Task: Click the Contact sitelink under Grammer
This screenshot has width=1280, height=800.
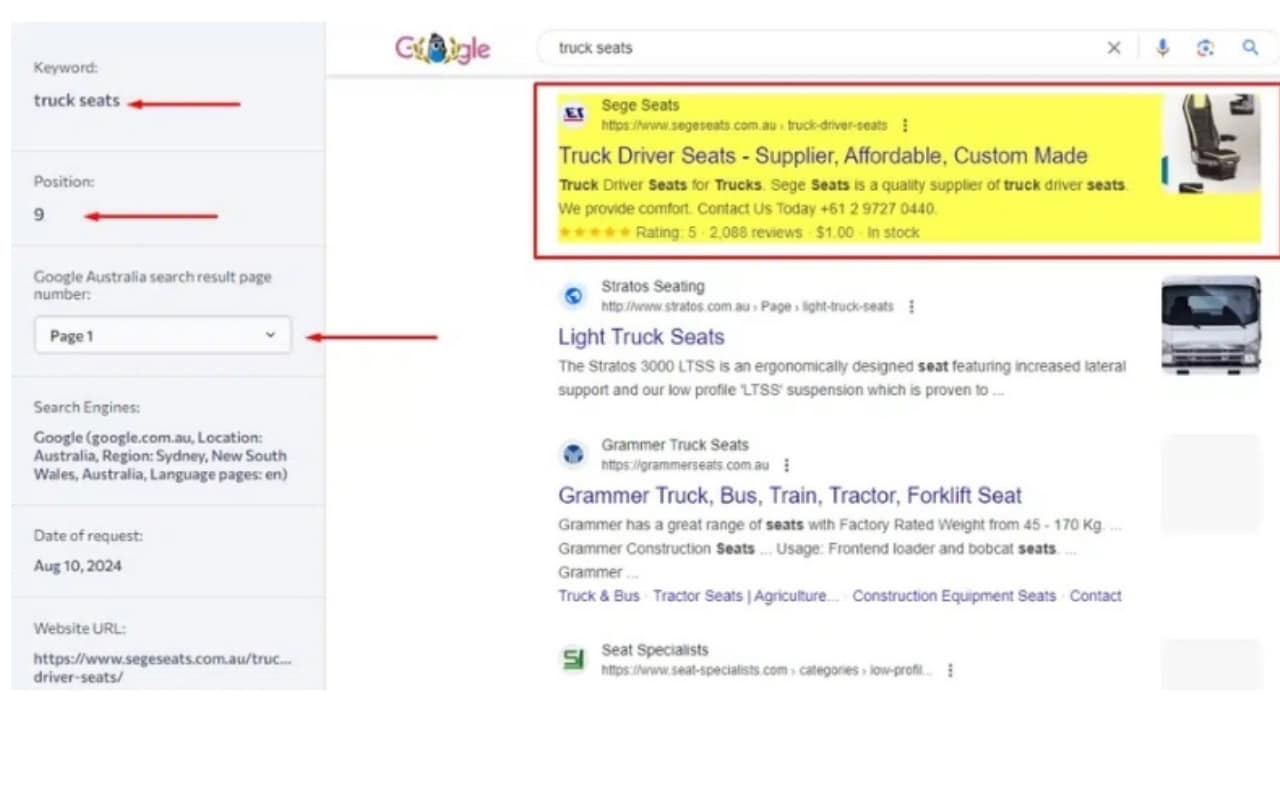Action: (1095, 596)
